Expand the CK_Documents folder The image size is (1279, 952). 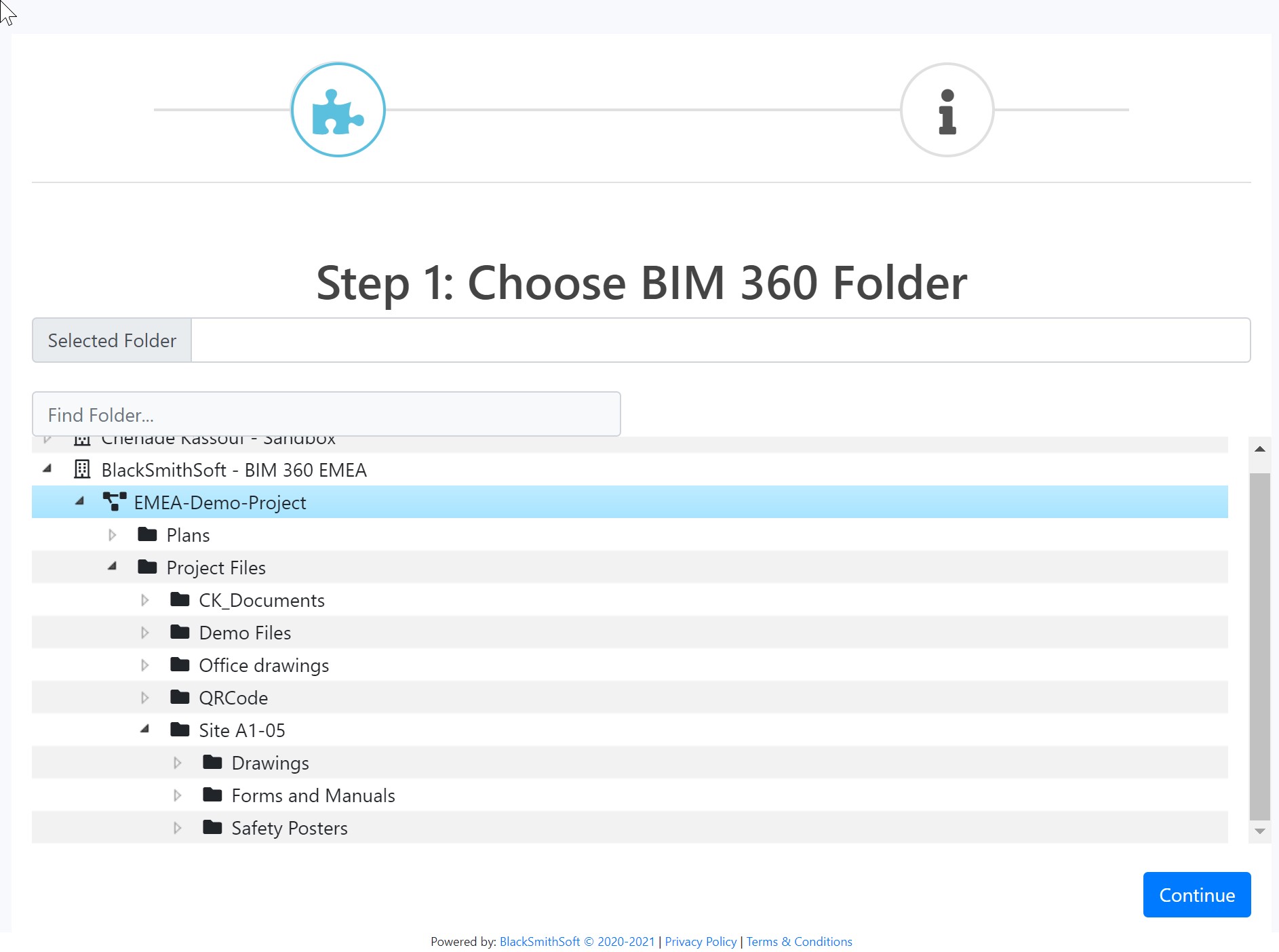[145, 600]
